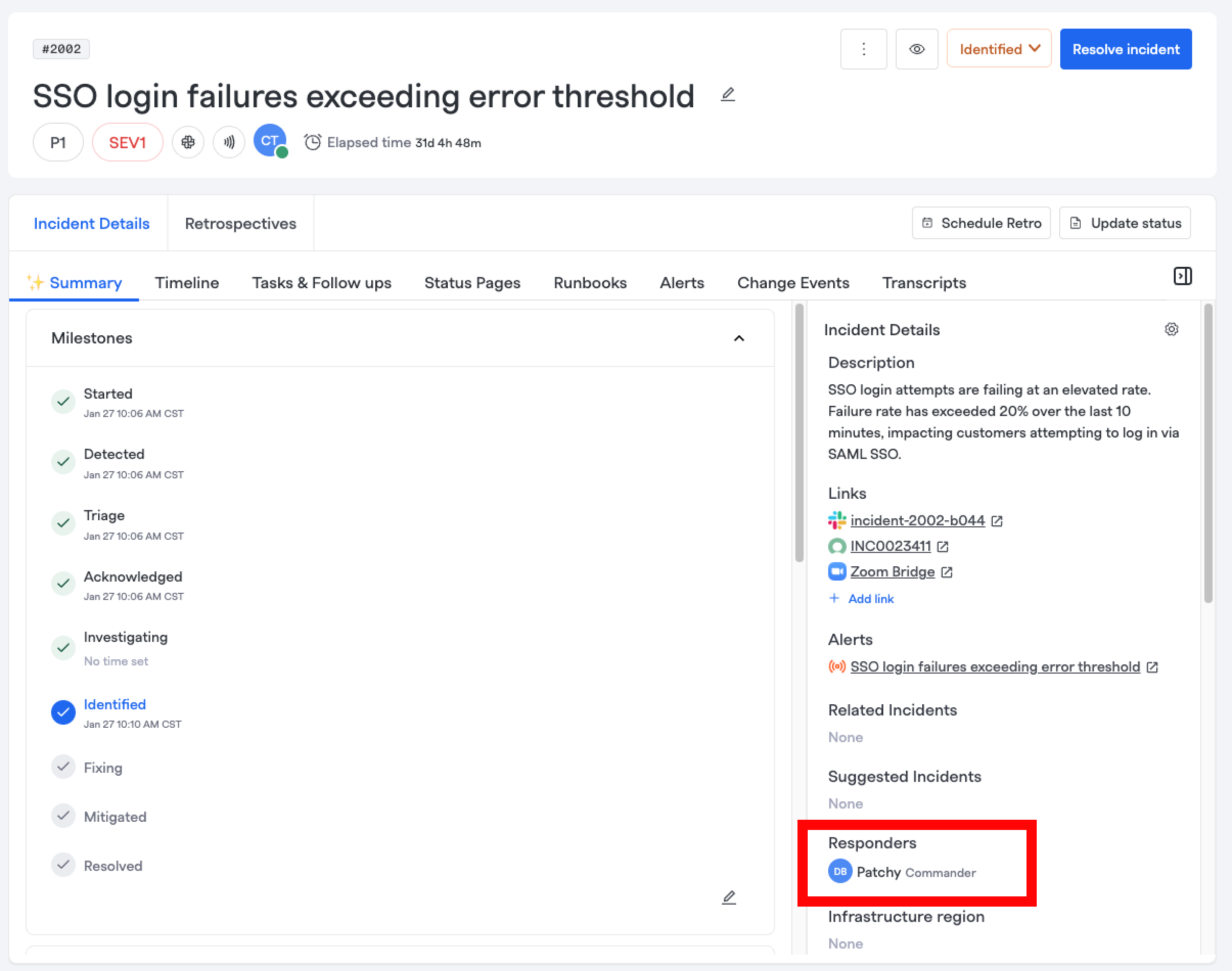The width and height of the screenshot is (1232, 971).
Task: Toggle the eye watch incident button
Action: [x=917, y=50]
